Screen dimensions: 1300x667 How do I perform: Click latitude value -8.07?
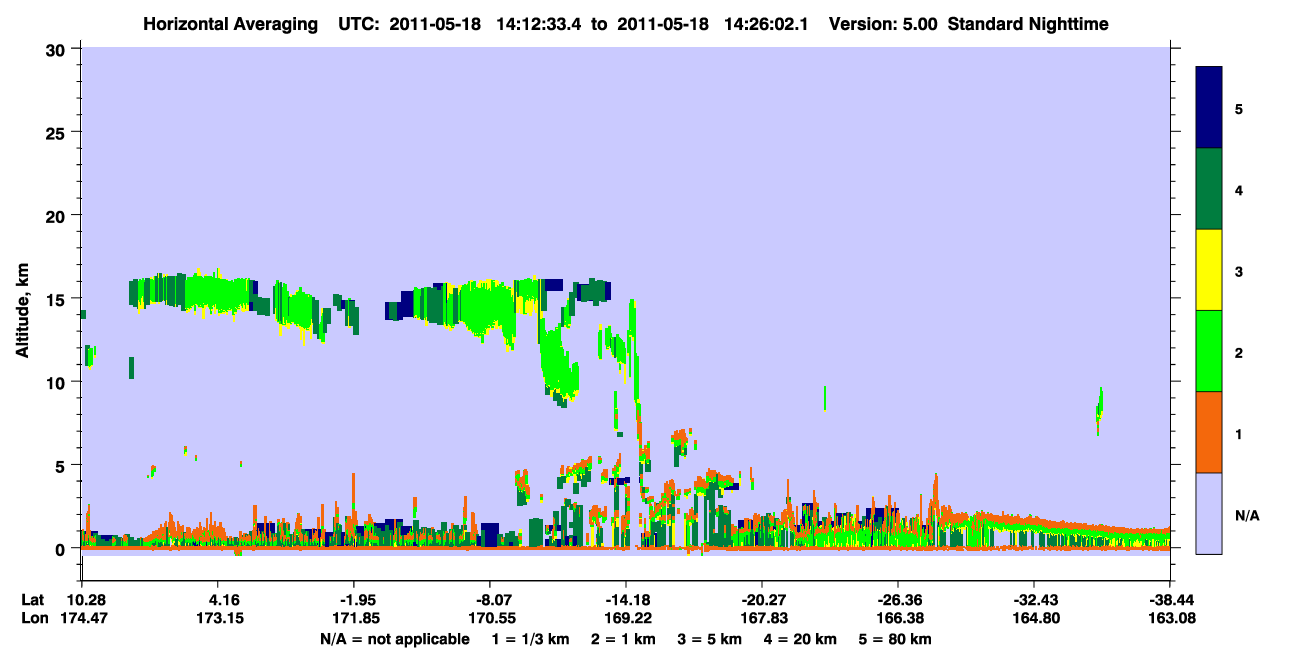(490, 600)
